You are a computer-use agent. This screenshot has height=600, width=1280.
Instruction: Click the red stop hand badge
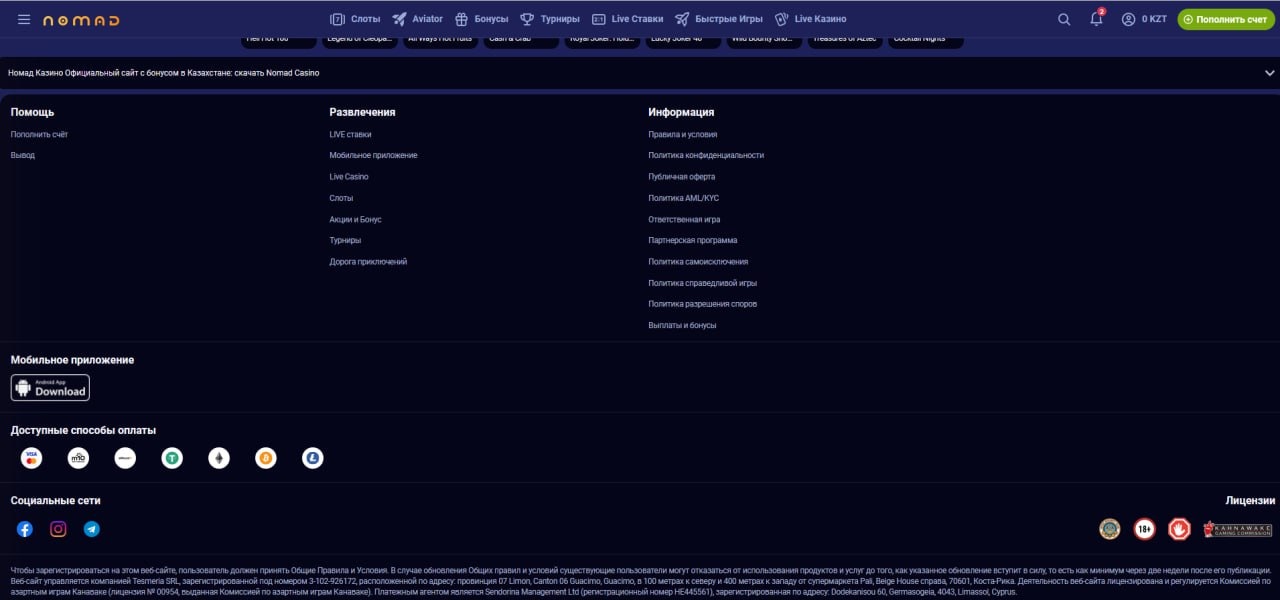(x=1179, y=529)
